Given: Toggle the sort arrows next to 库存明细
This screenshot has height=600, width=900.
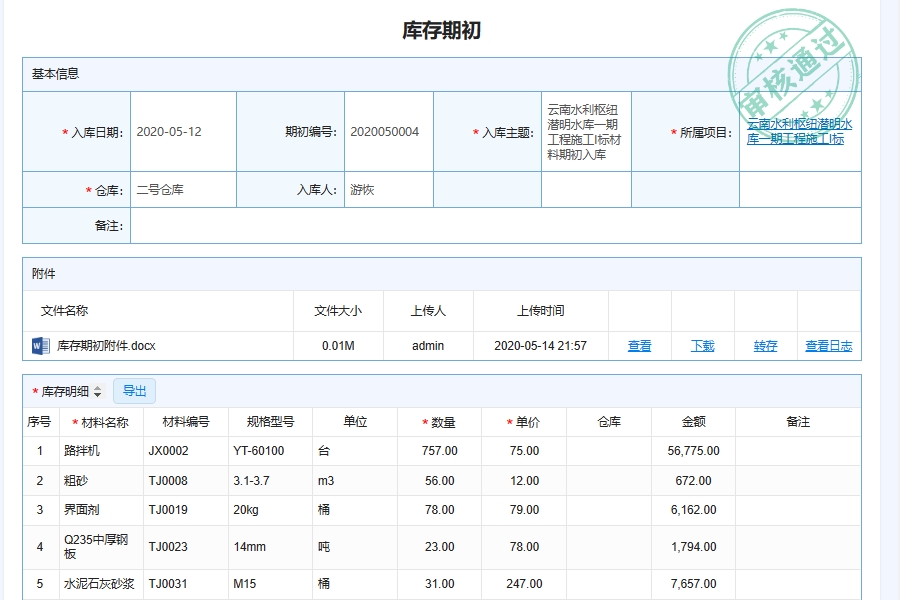Looking at the screenshot, I should (98, 392).
